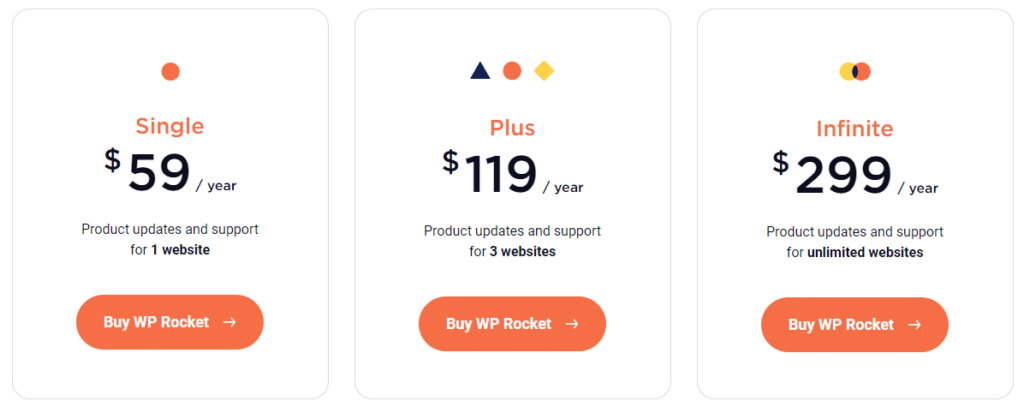Image resolution: width=1024 pixels, height=407 pixels.
Task: Click the orange circle icon above Single
Action: pyautogui.click(x=170, y=71)
